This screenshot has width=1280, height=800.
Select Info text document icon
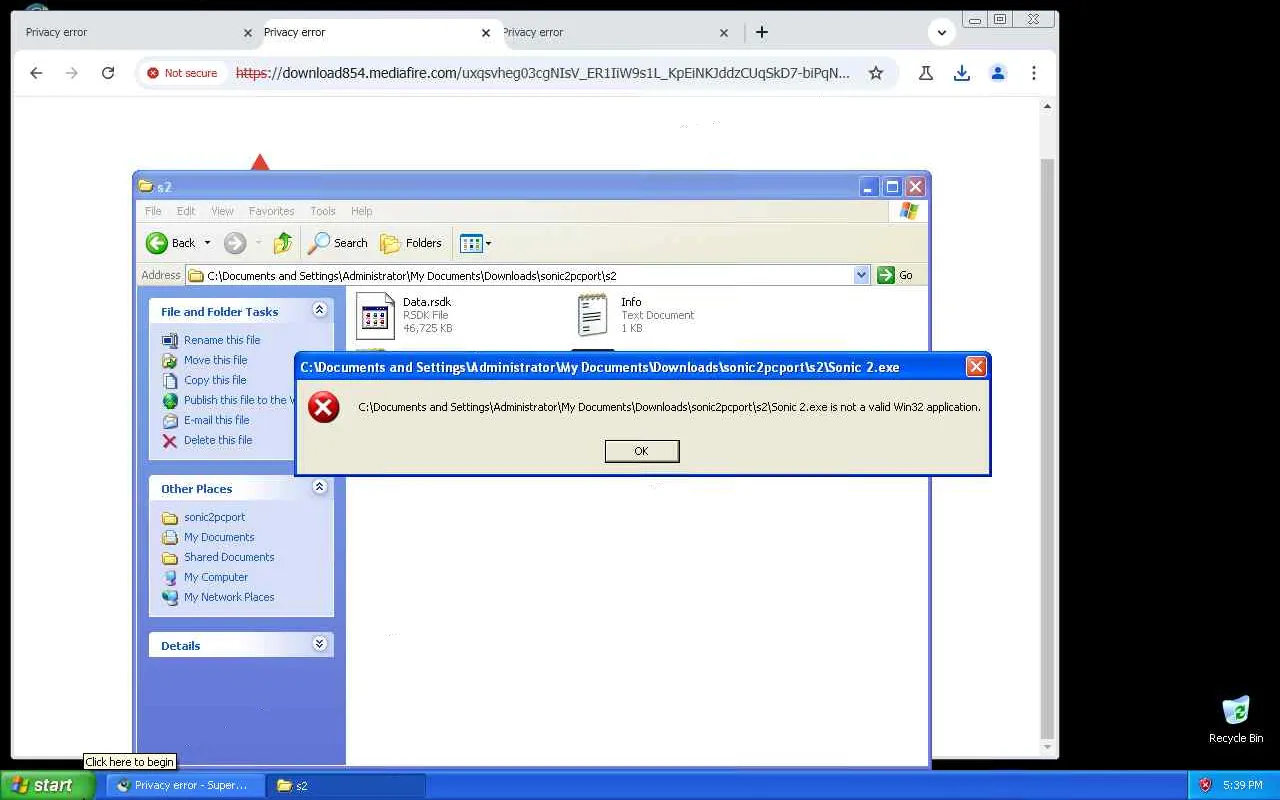coord(592,316)
